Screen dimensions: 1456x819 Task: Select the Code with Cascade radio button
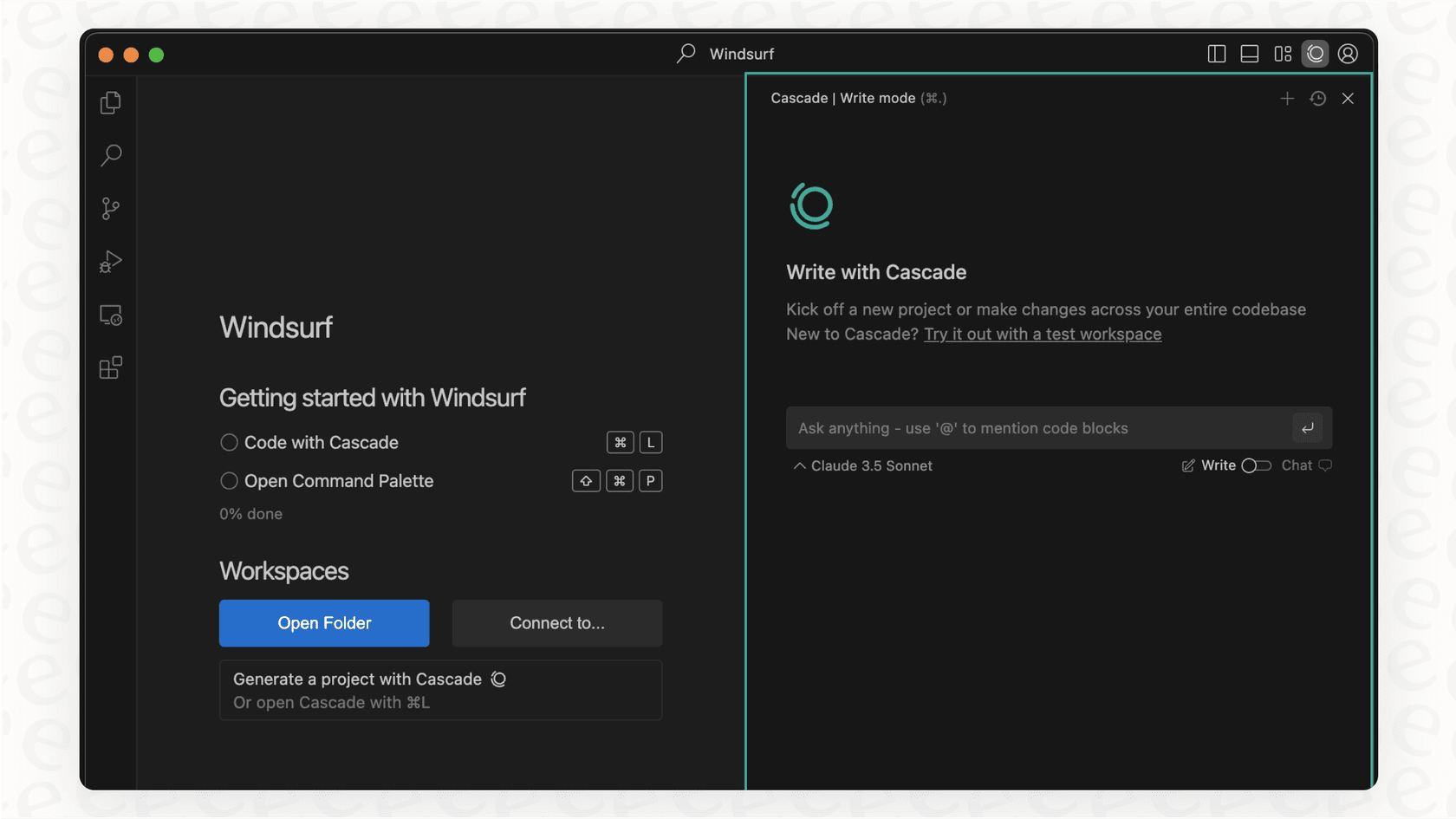click(229, 442)
